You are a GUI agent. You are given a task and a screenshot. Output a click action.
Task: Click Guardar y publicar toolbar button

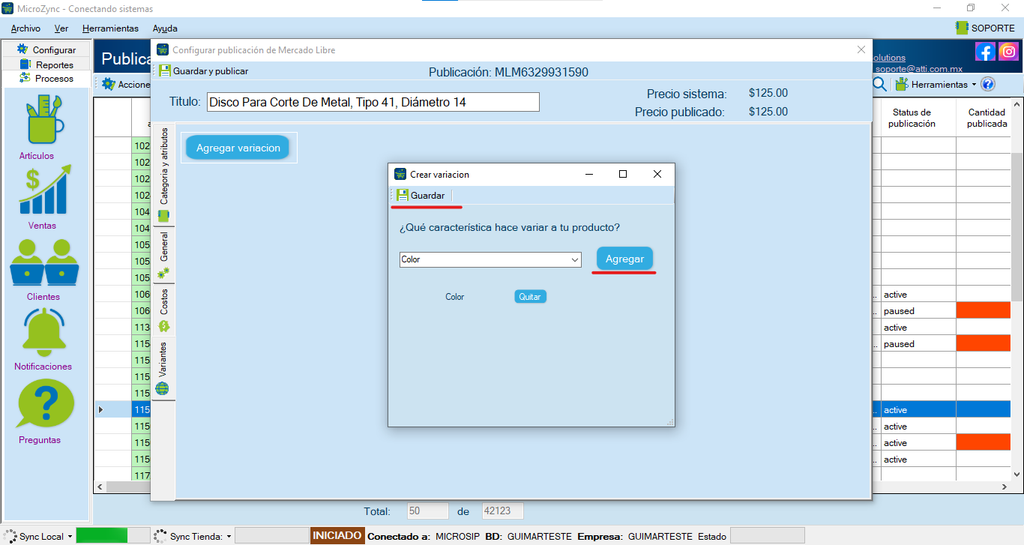(x=204, y=71)
